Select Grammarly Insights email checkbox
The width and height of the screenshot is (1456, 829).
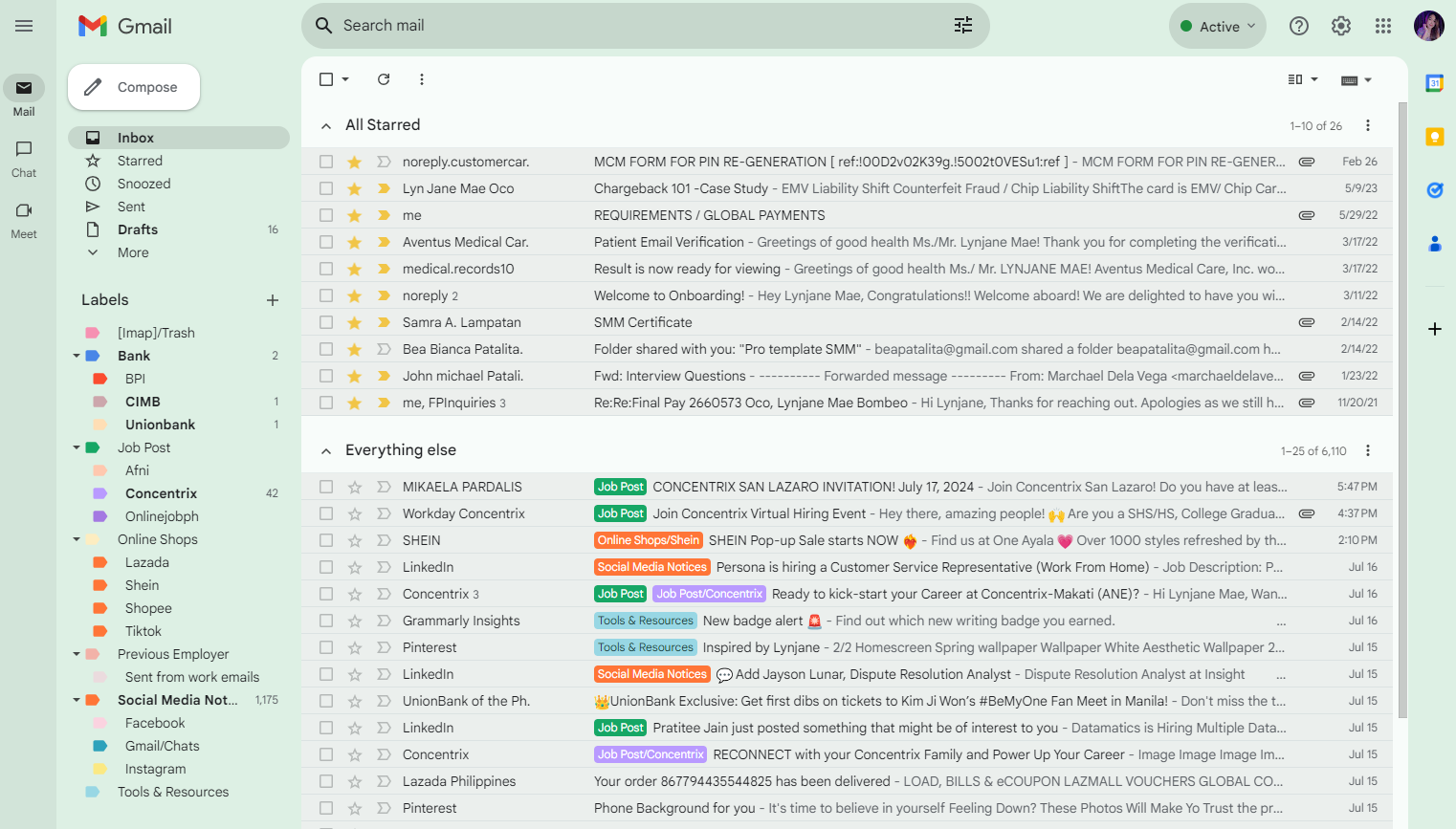click(326, 621)
